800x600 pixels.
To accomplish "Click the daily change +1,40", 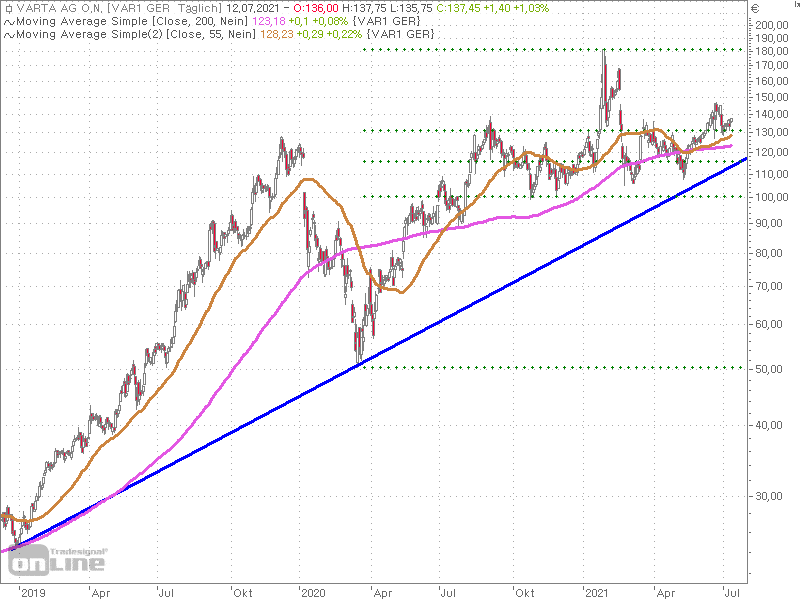I will click(496, 9).
